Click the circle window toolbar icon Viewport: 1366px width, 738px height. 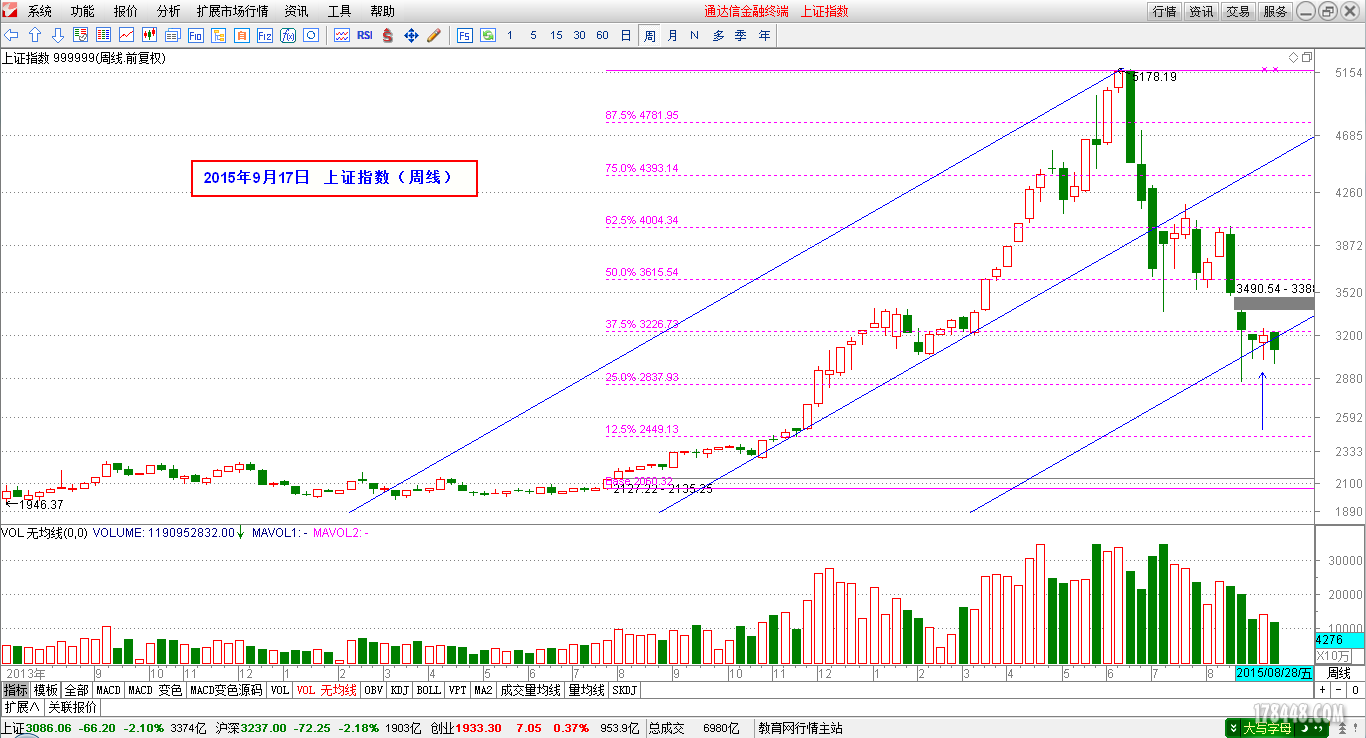311,35
